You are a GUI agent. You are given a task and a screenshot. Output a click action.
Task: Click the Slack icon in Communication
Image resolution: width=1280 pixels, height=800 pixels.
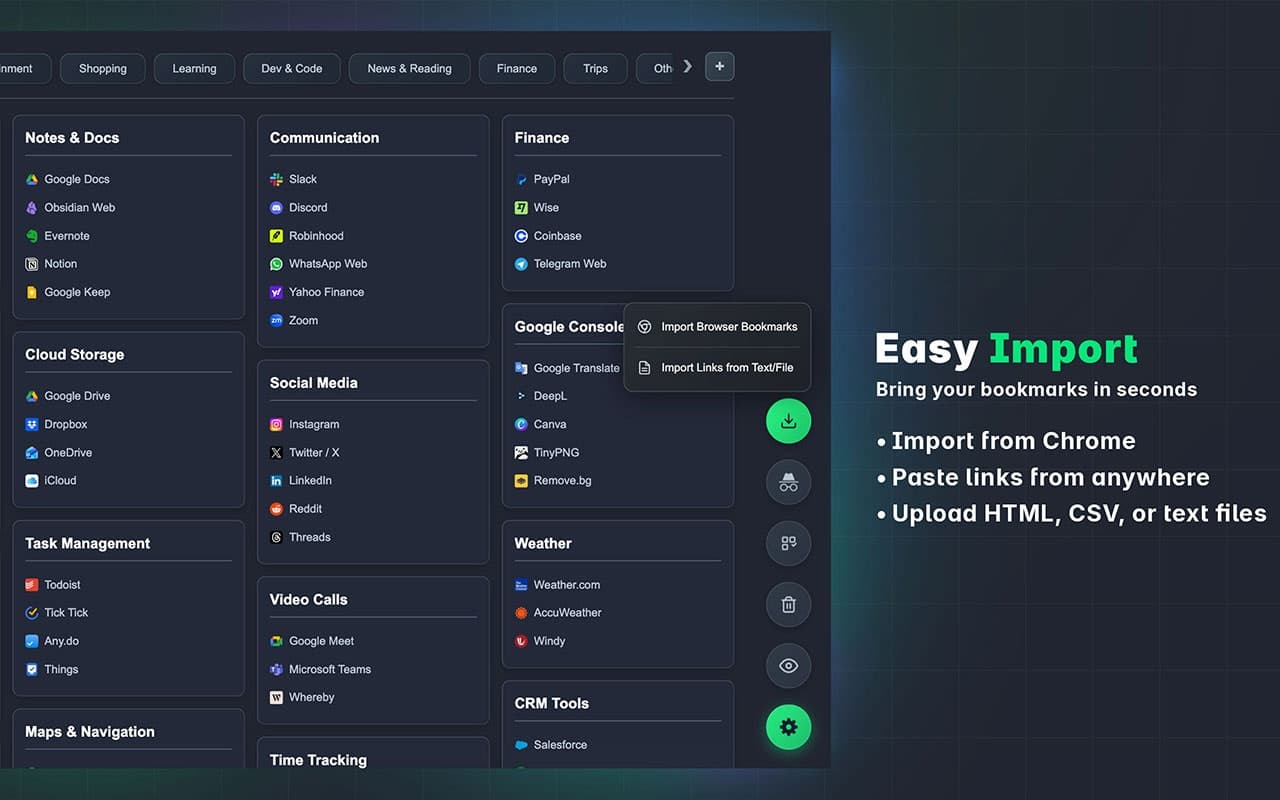click(276, 179)
